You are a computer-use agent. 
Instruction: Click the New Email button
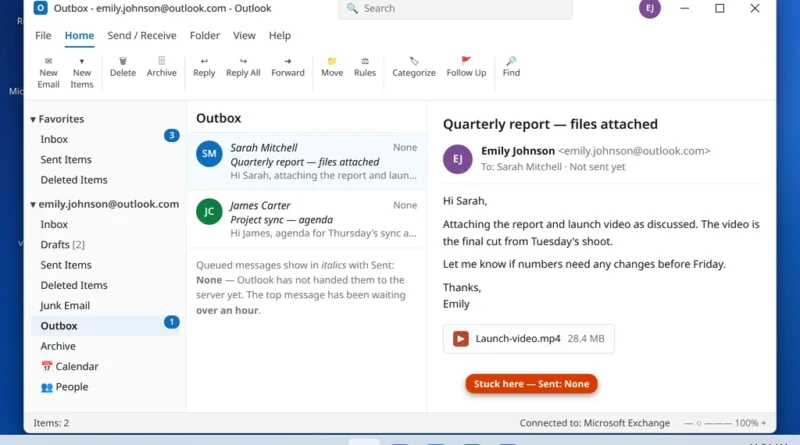[48, 72]
